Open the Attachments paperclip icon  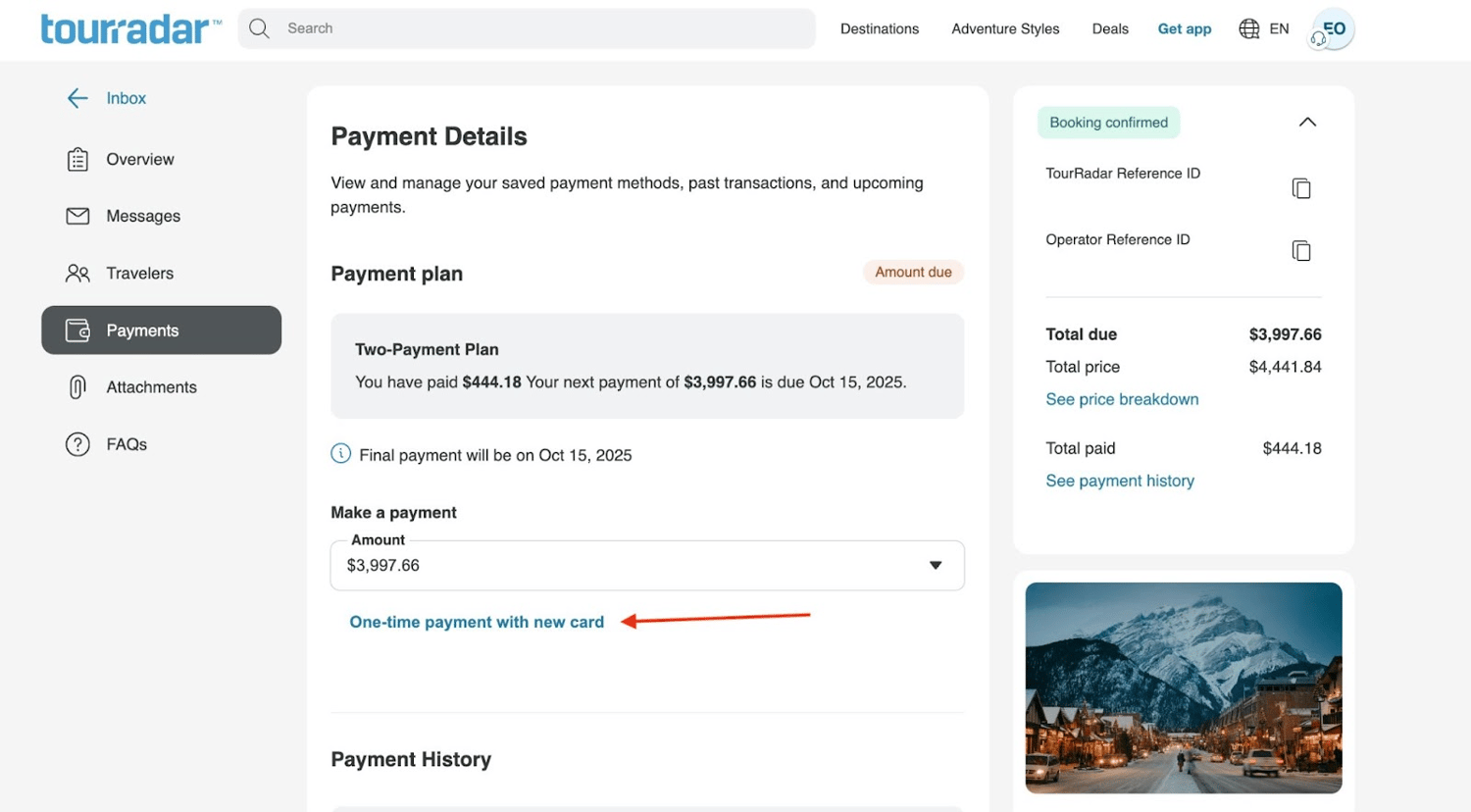(77, 386)
